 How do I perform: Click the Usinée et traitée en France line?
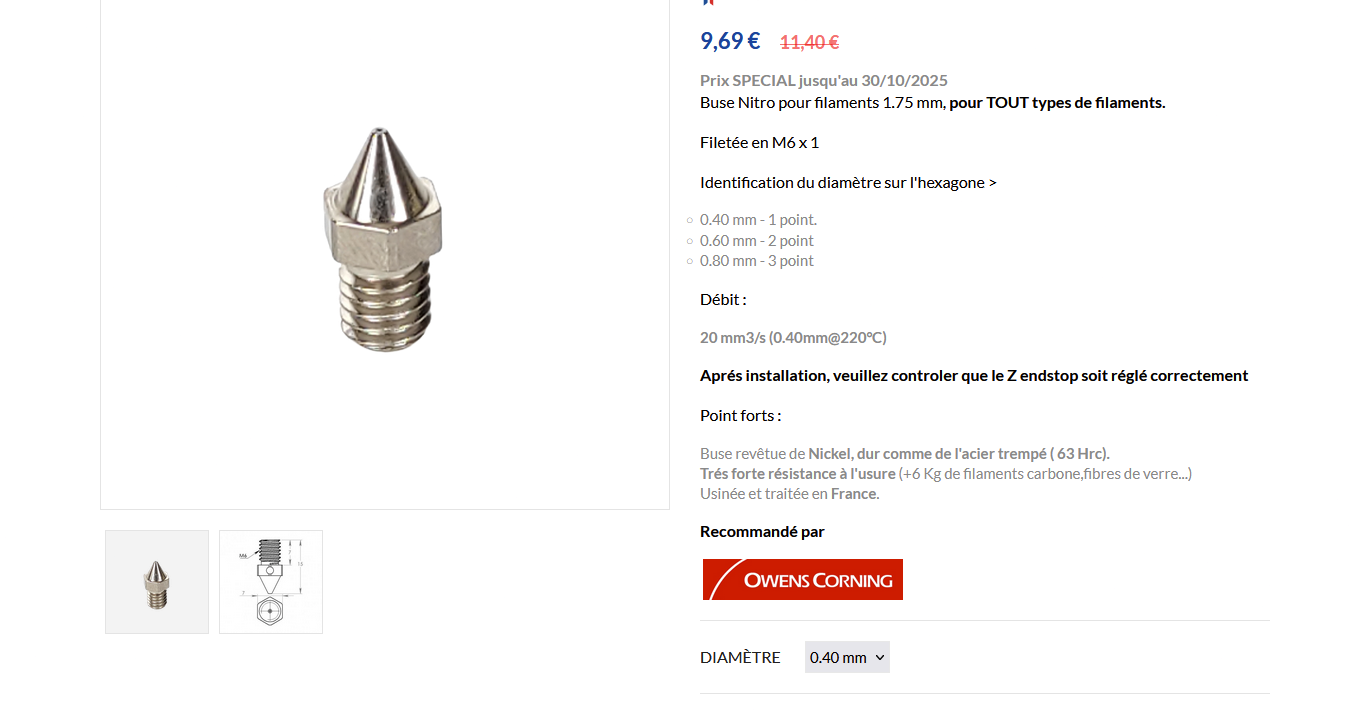[x=790, y=494]
